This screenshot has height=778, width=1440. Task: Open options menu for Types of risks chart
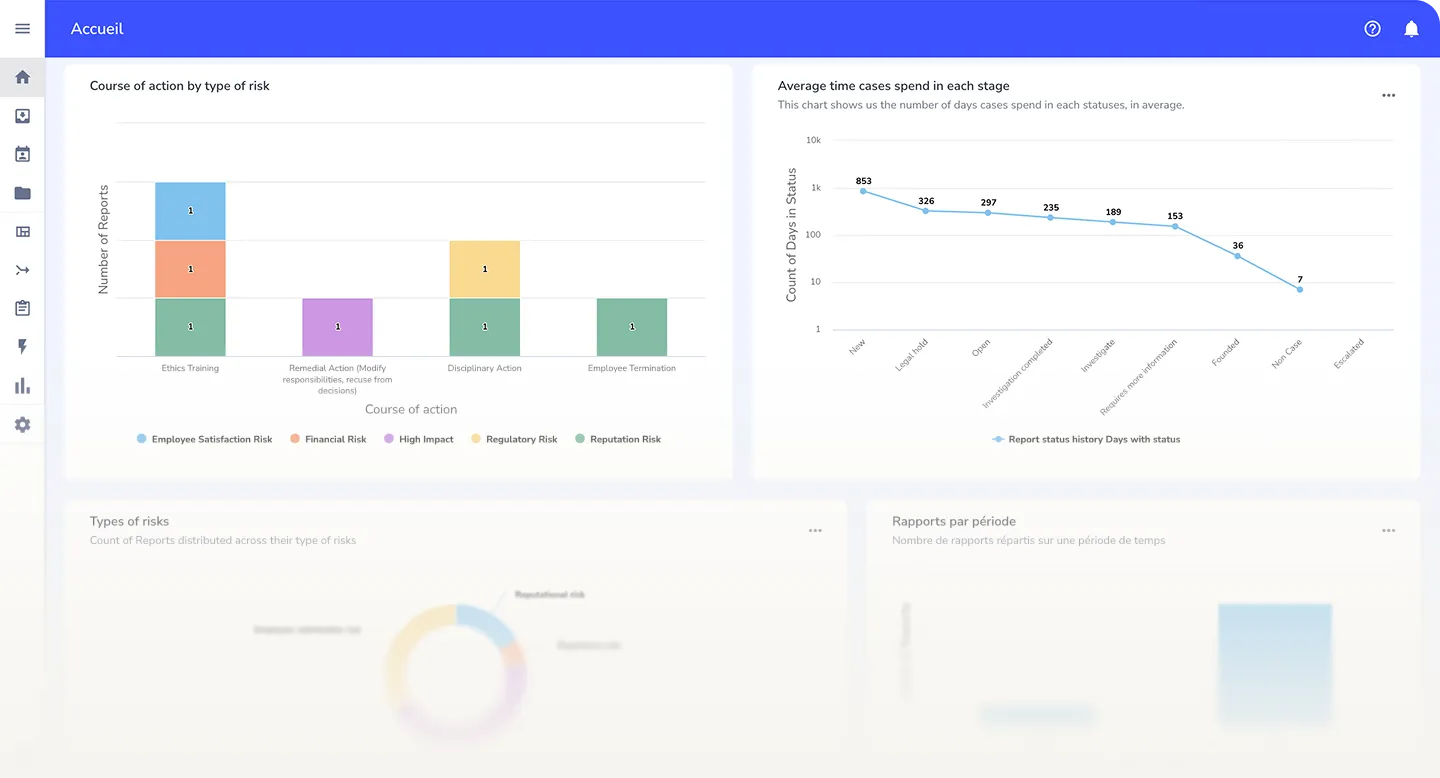[815, 531]
